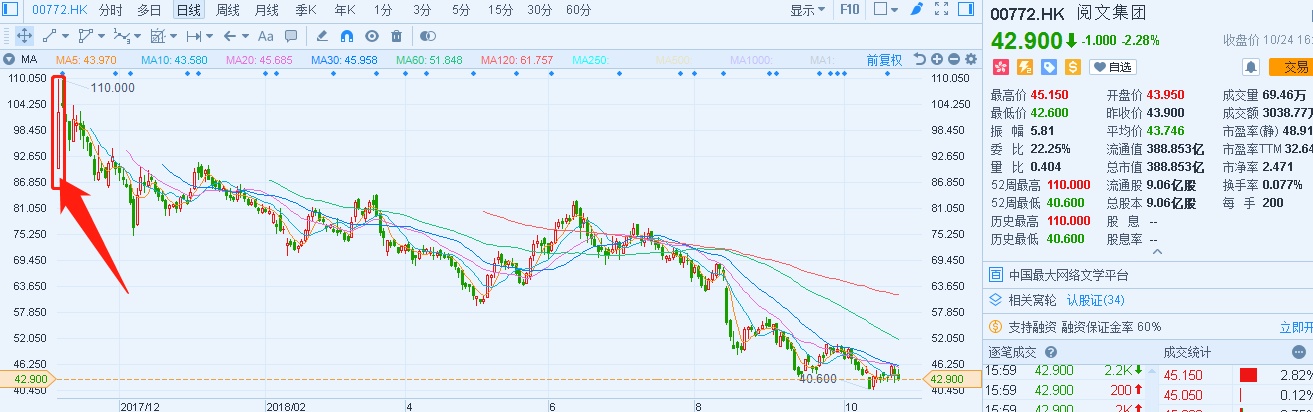
Task: Select the range interval tool
Action: click(x=193, y=36)
